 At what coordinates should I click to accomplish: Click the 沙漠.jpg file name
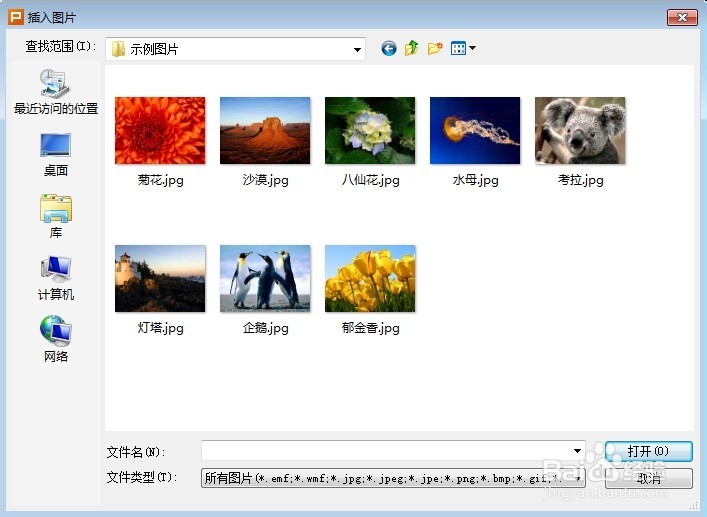click(x=266, y=180)
